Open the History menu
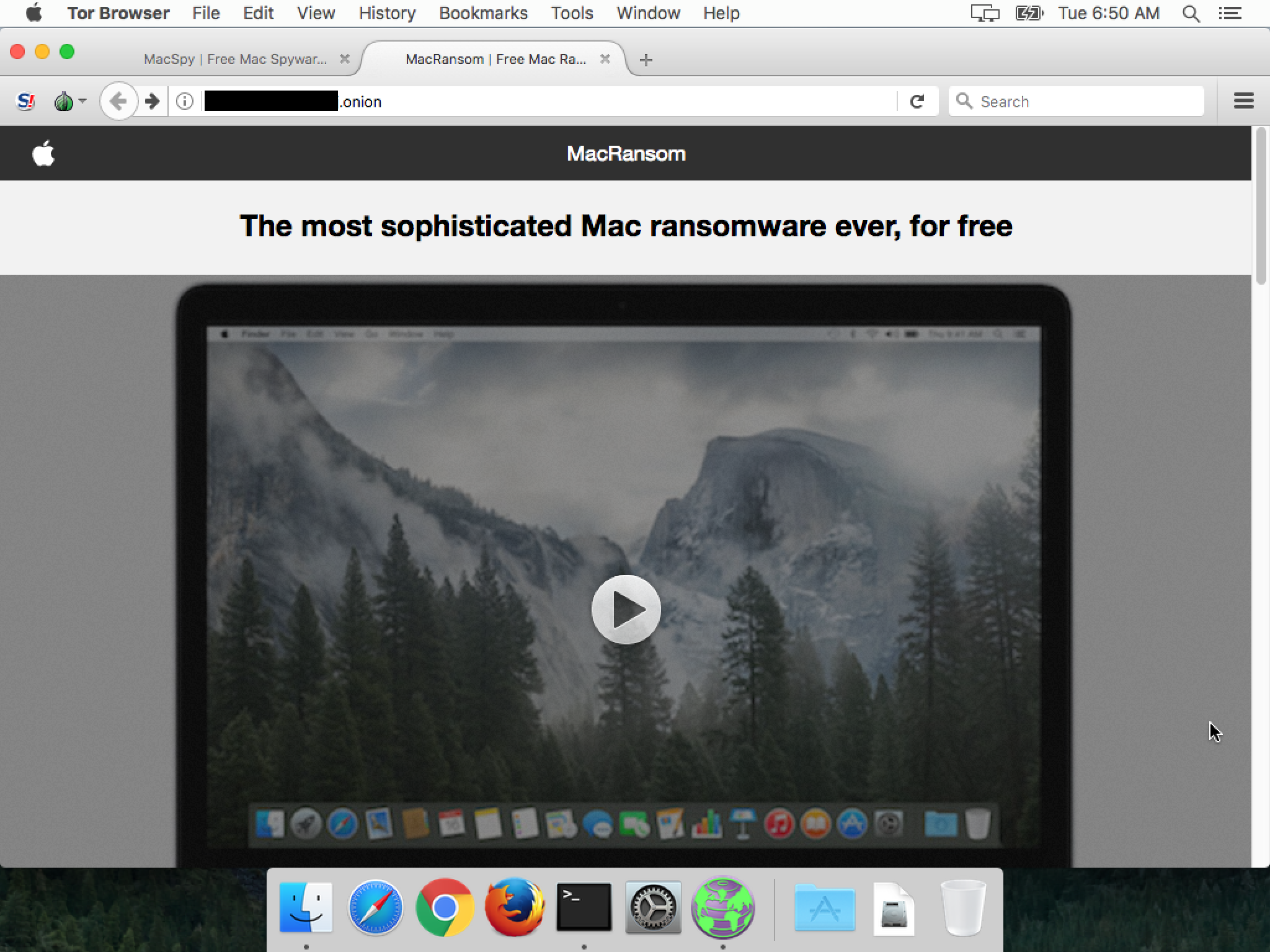Screen dimensions: 1270x952 point(387,13)
